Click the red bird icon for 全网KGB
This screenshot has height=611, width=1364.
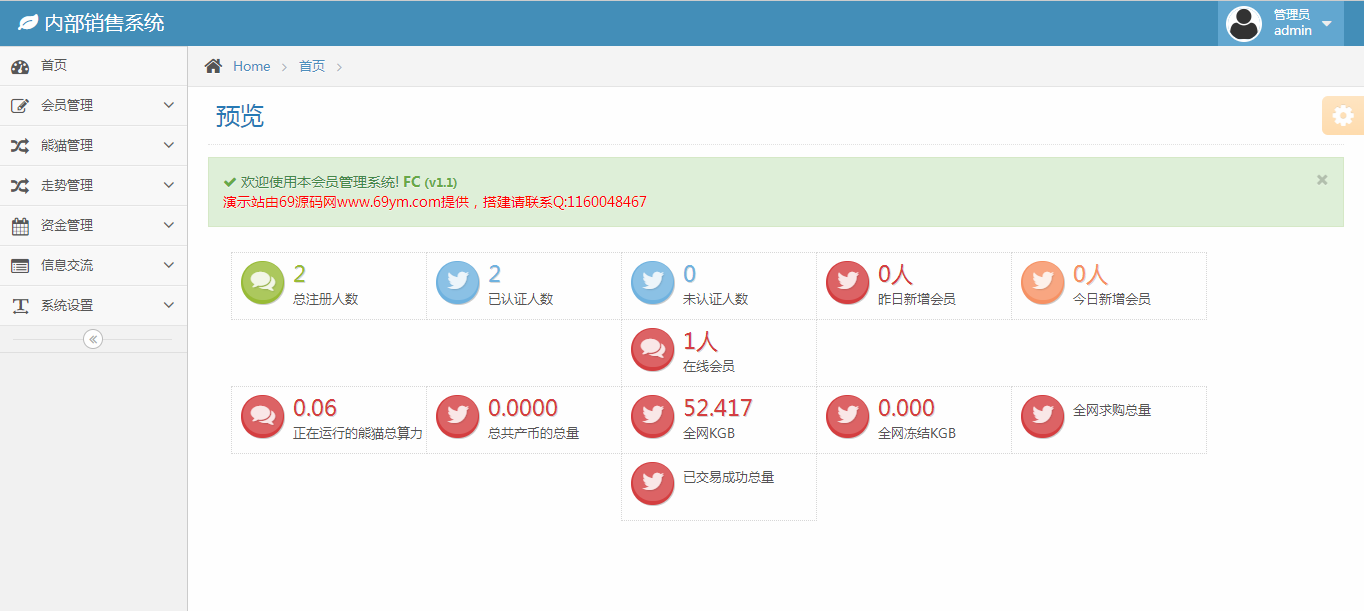(653, 417)
